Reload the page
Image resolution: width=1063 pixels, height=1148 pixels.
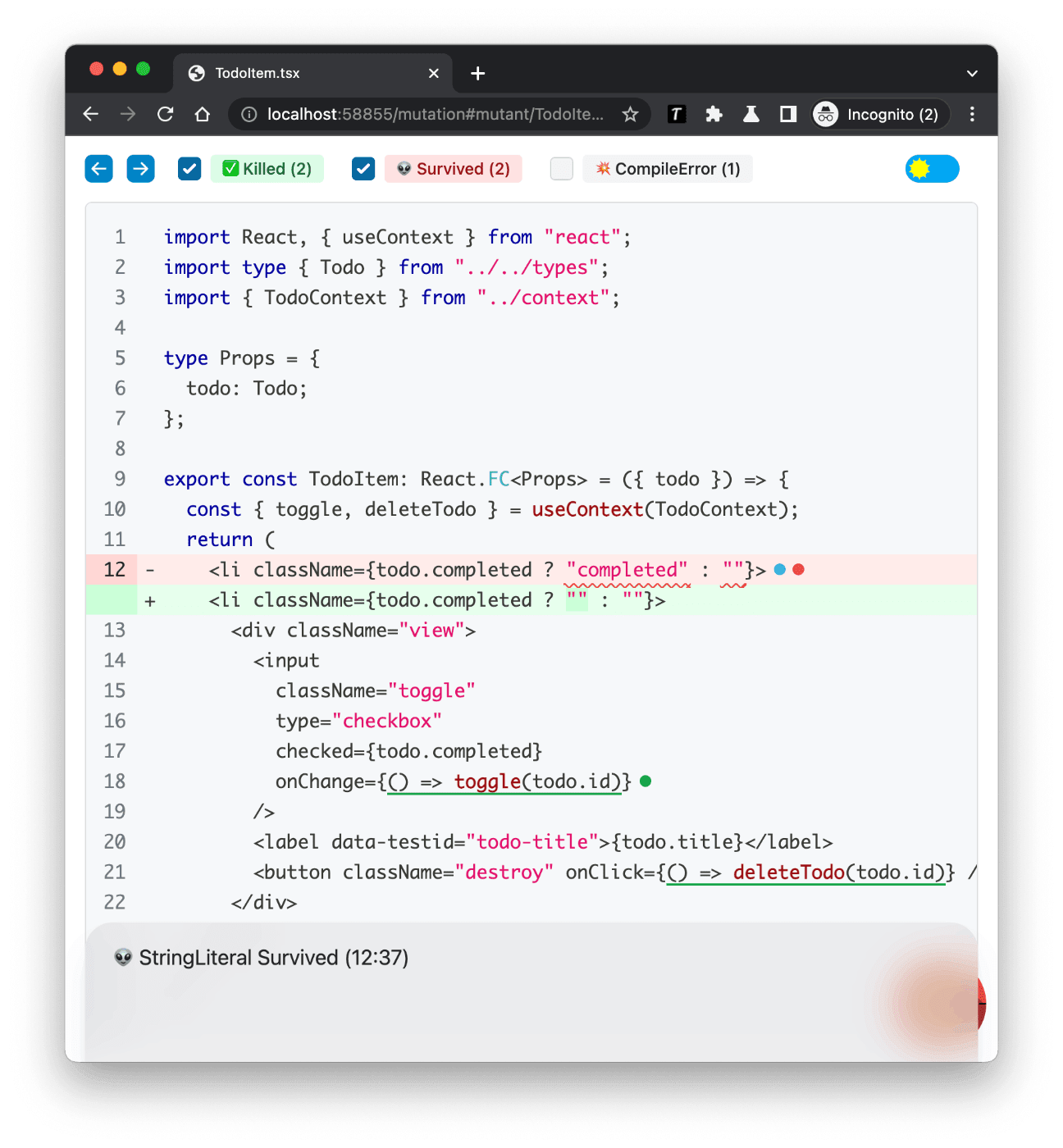click(x=166, y=114)
